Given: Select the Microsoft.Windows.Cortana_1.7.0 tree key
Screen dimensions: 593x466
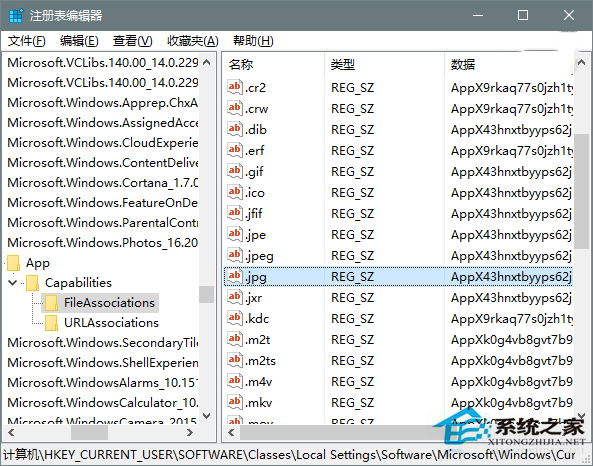Looking at the screenshot, I should click(102, 183).
